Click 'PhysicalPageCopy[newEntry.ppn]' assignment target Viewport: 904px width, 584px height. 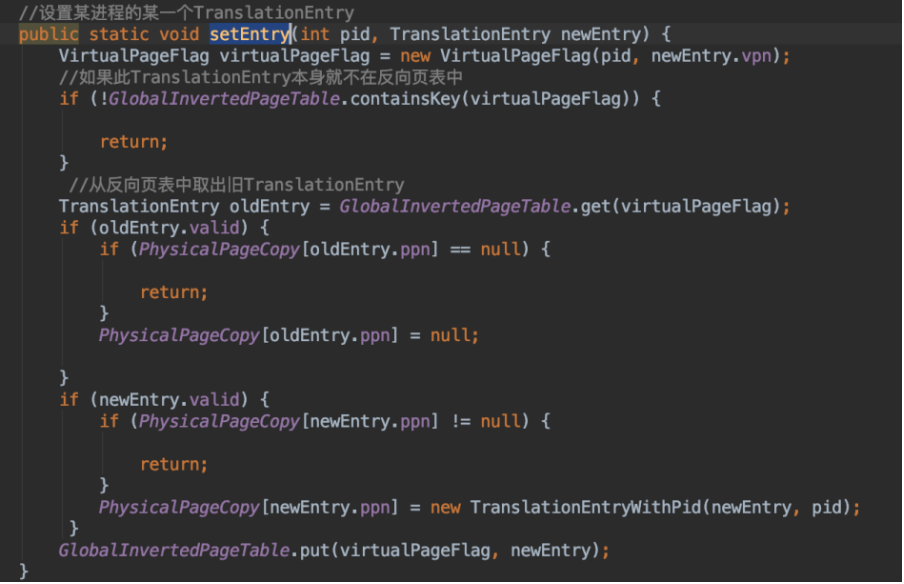(x=248, y=507)
